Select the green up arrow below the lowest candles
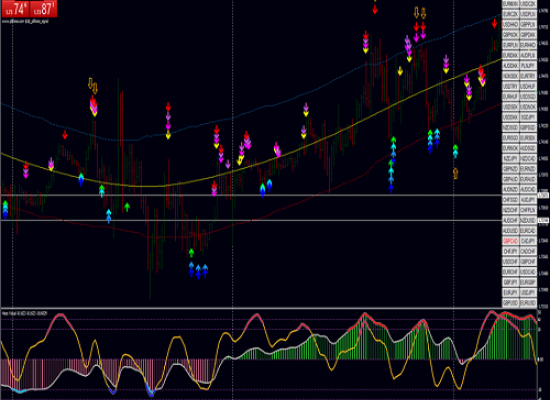The width and height of the screenshot is (550, 400). (191, 253)
